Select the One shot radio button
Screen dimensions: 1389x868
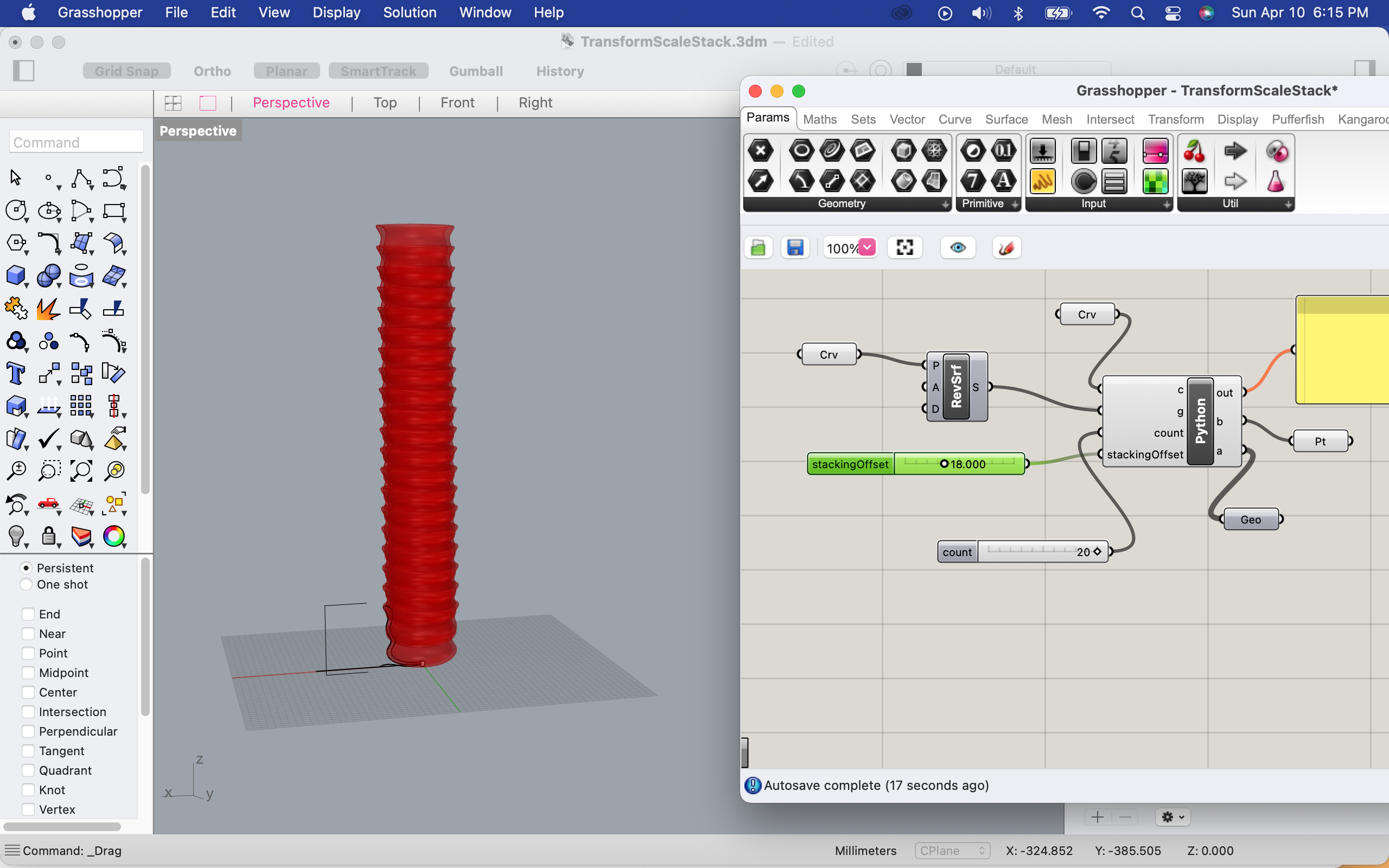[x=26, y=584]
